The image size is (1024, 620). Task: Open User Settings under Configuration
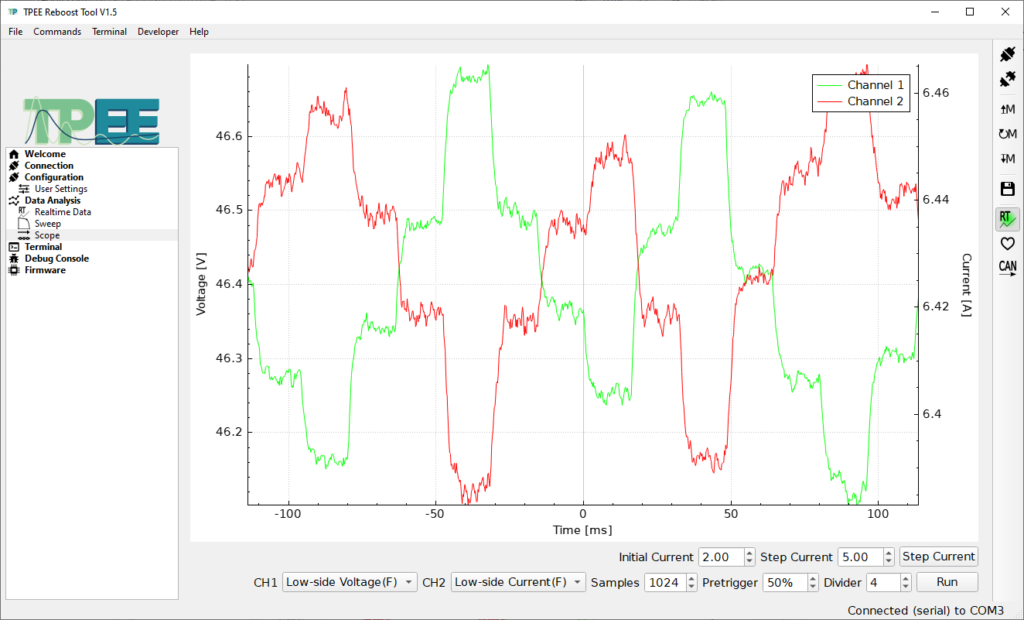(60, 189)
